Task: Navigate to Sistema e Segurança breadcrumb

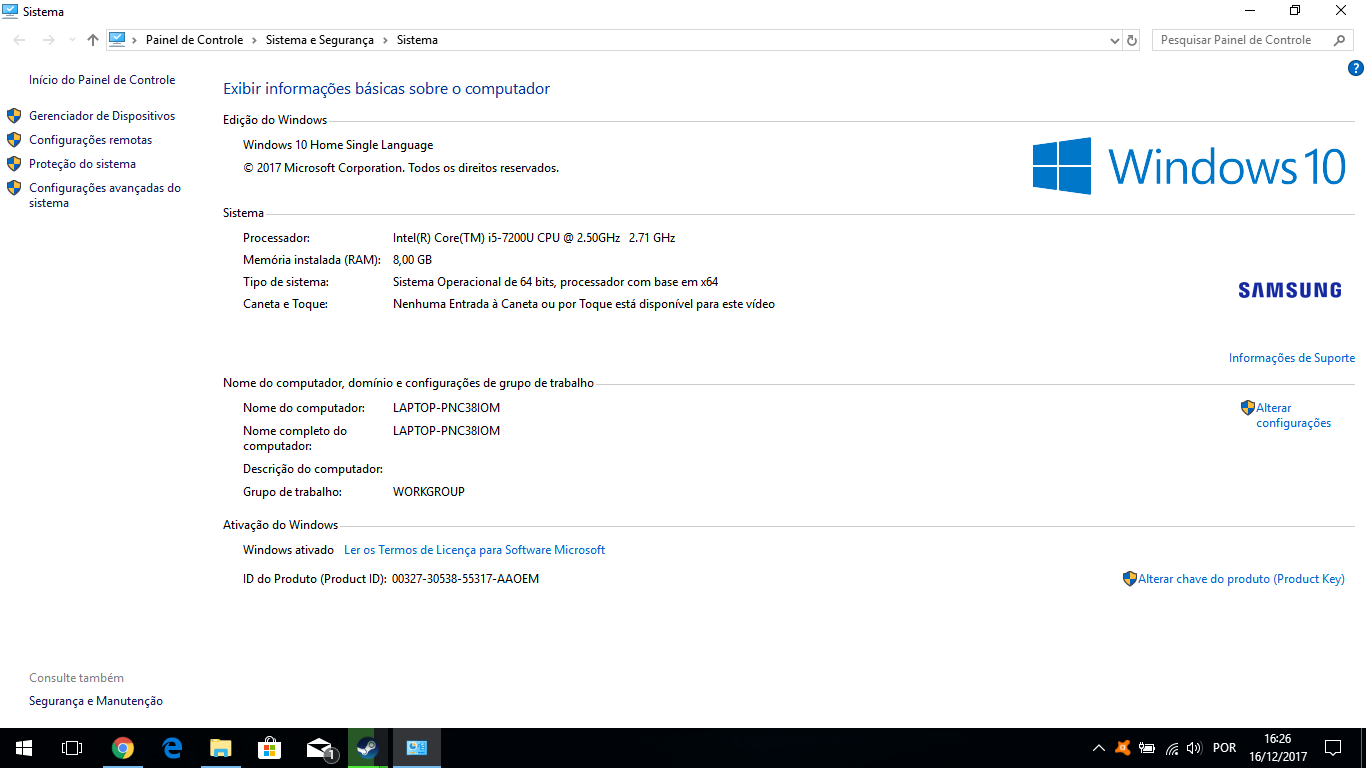Action: pyautogui.click(x=320, y=40)
